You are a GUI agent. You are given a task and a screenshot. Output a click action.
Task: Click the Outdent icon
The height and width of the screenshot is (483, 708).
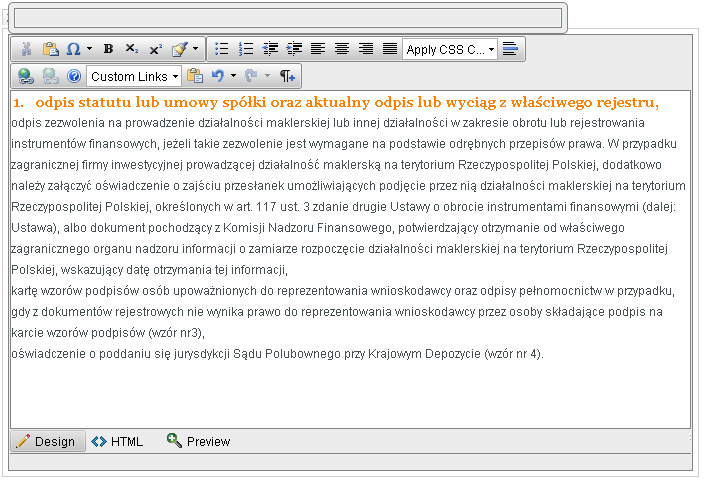click(x=270, y=49)
